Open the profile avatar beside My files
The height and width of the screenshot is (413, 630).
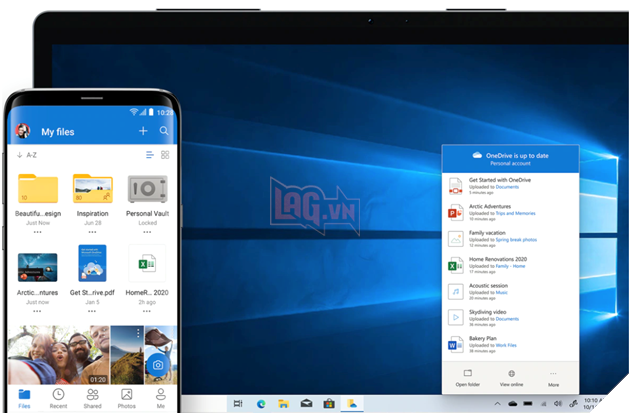[x=23, y=131]
